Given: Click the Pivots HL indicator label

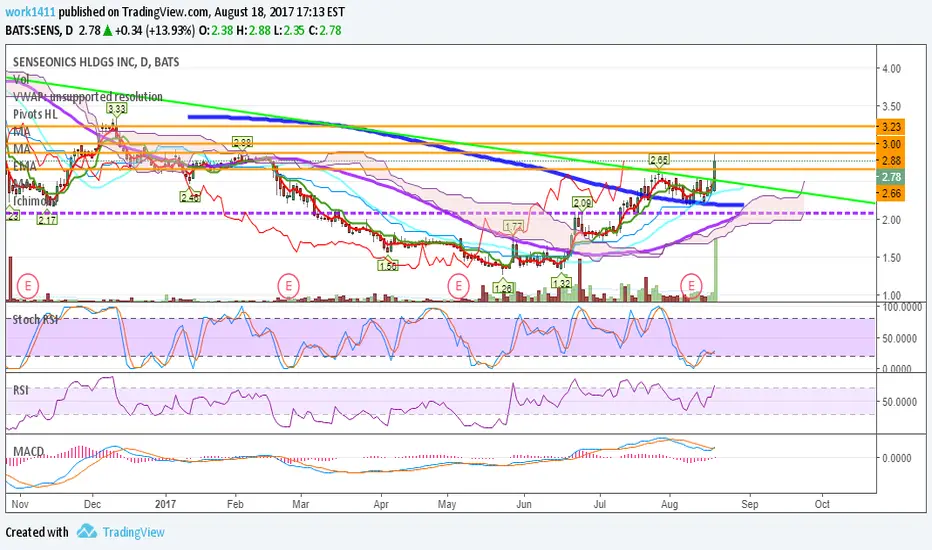Looking at the screenshot, I should 36,114.
